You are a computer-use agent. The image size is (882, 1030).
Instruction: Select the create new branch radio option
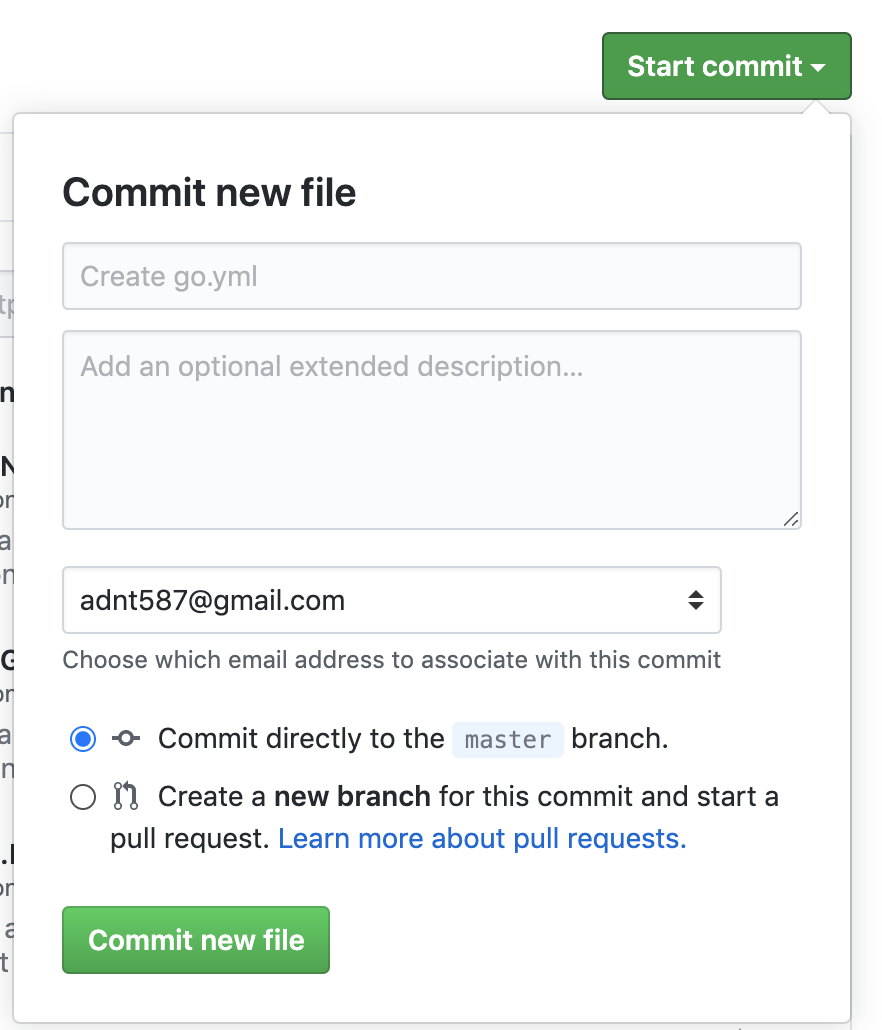tap(83, 797)
